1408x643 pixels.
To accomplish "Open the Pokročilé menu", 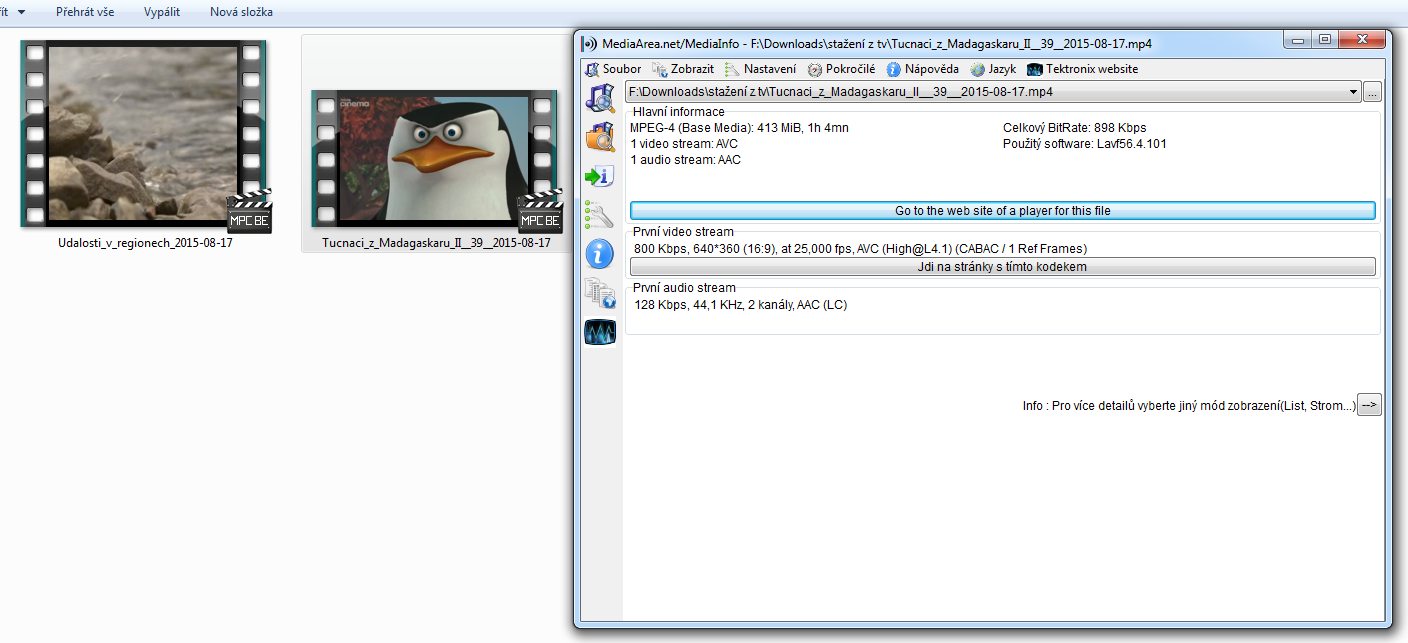I will (841, 69).
